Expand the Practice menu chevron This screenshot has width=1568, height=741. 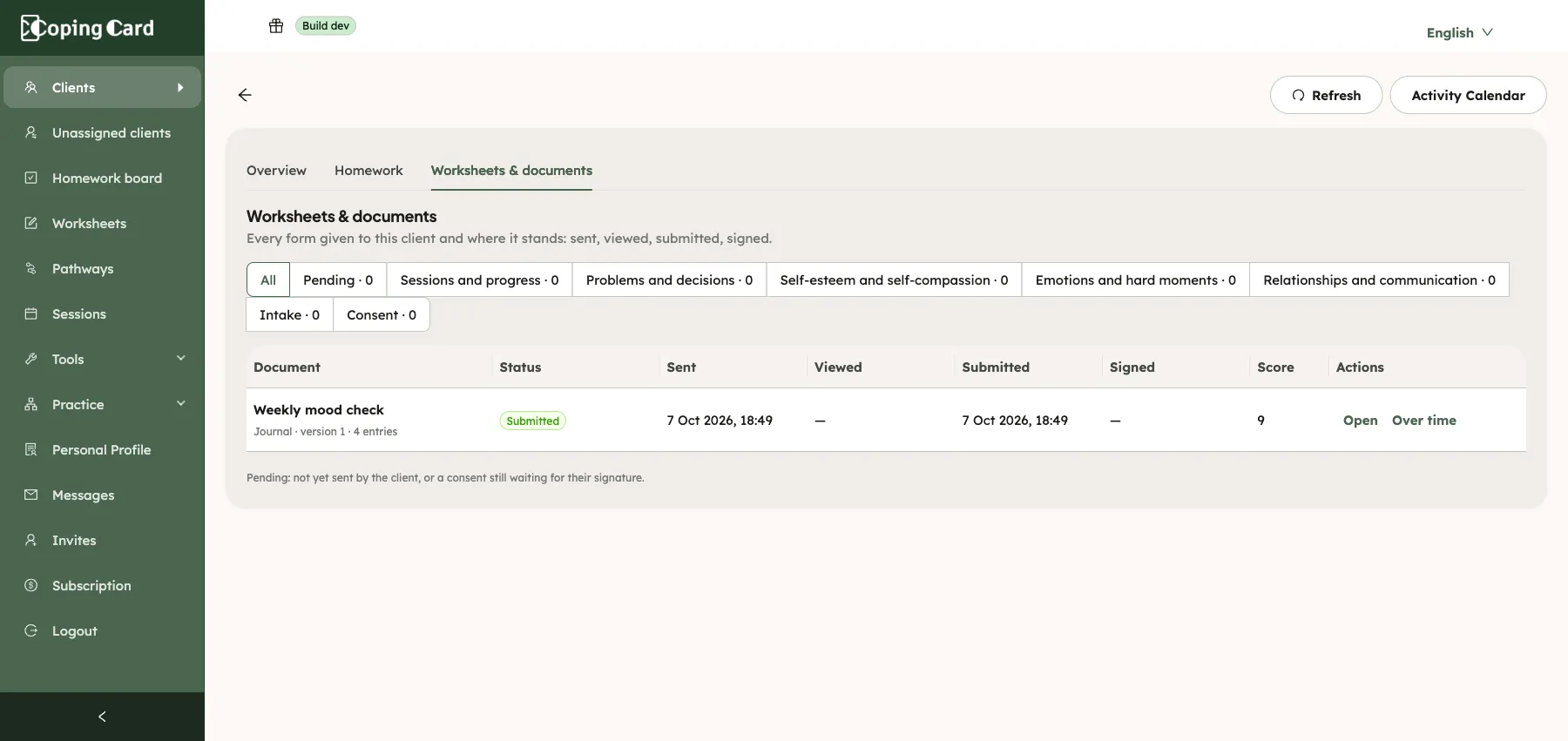181,403
